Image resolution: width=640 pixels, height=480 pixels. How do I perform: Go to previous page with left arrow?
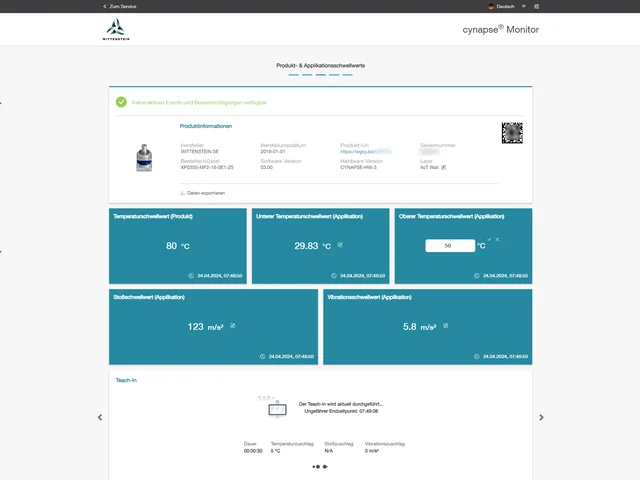pos(99,417)
